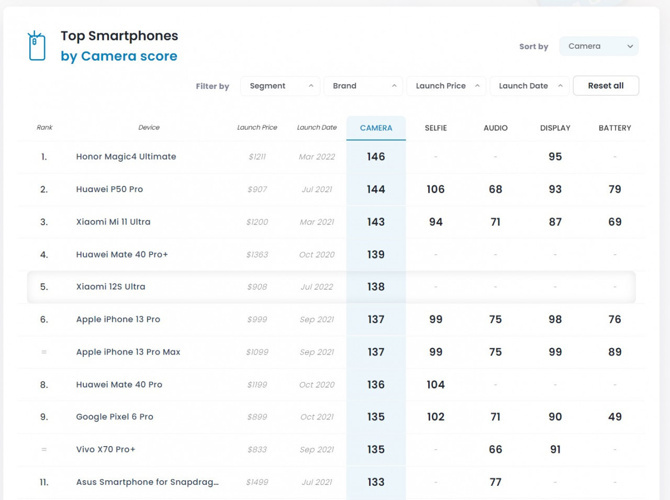Viewport: 670px width, 500px height.
Task: Open the Sort by Camera dropdown
Action: pos(598,46)
